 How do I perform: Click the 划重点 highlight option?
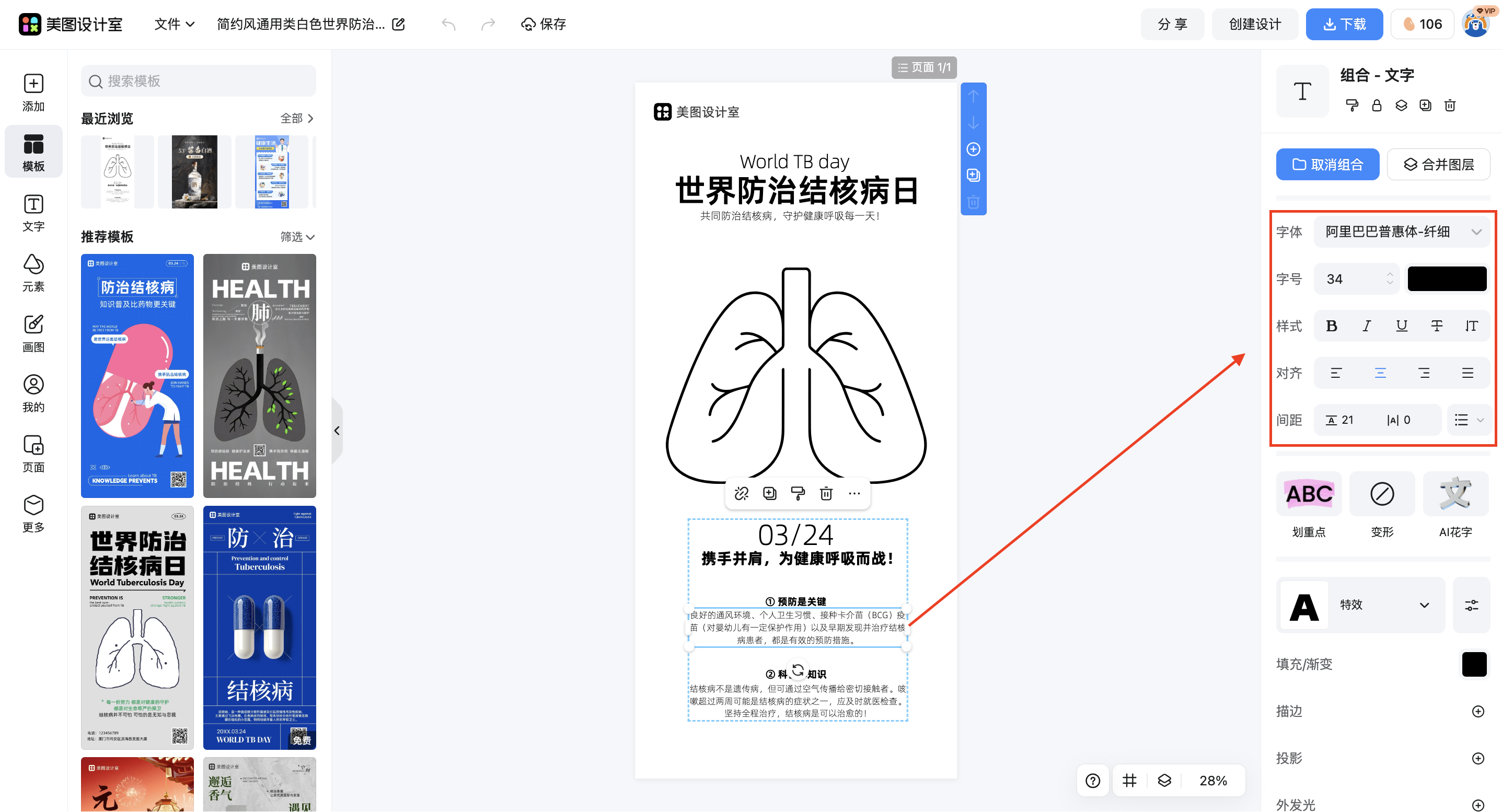pyautogui.click(x=1309, y=494)
